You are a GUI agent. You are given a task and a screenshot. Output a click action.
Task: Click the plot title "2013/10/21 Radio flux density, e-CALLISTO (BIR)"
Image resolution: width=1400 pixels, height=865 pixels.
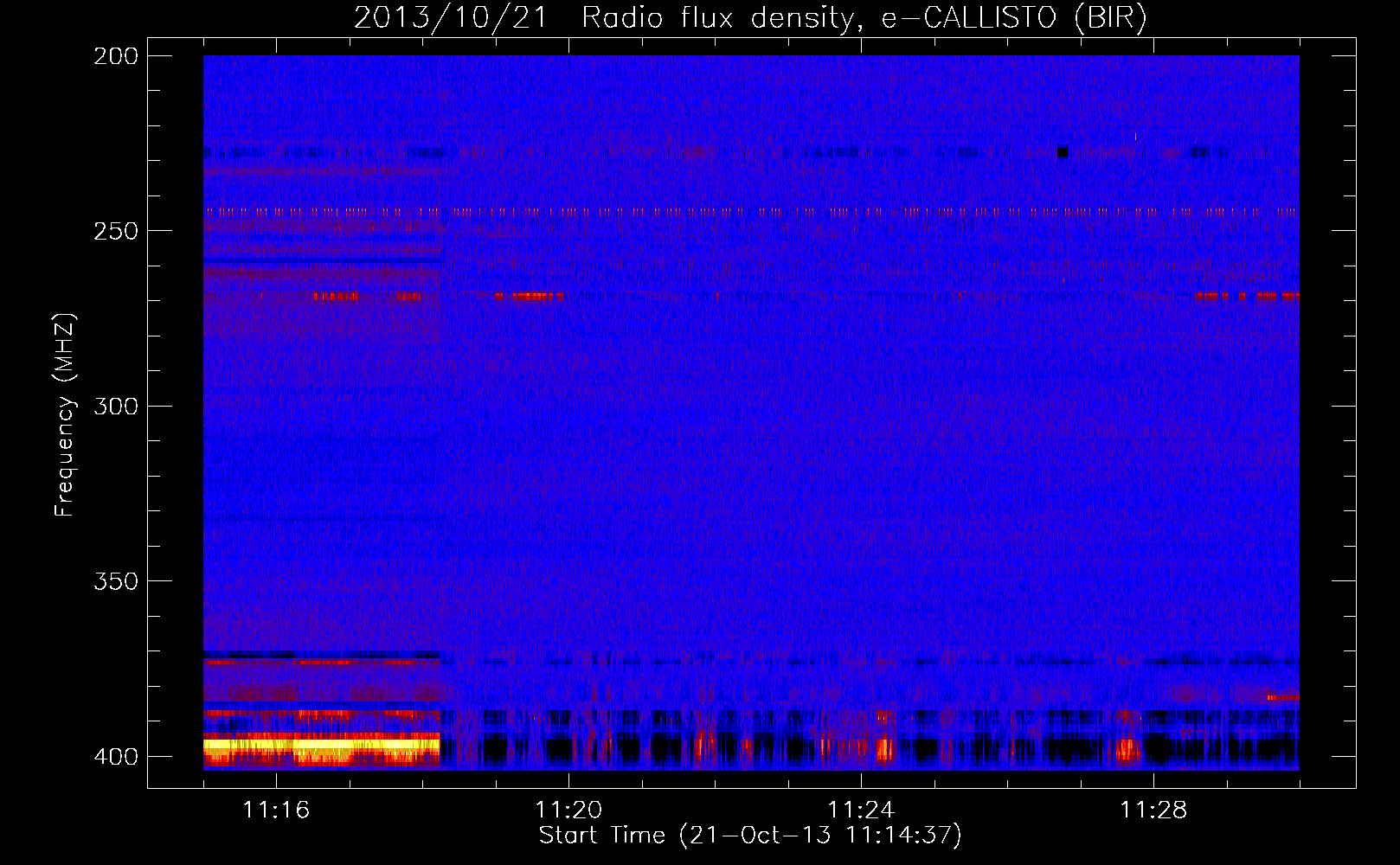pyautogui.click(x=750, y=17)
